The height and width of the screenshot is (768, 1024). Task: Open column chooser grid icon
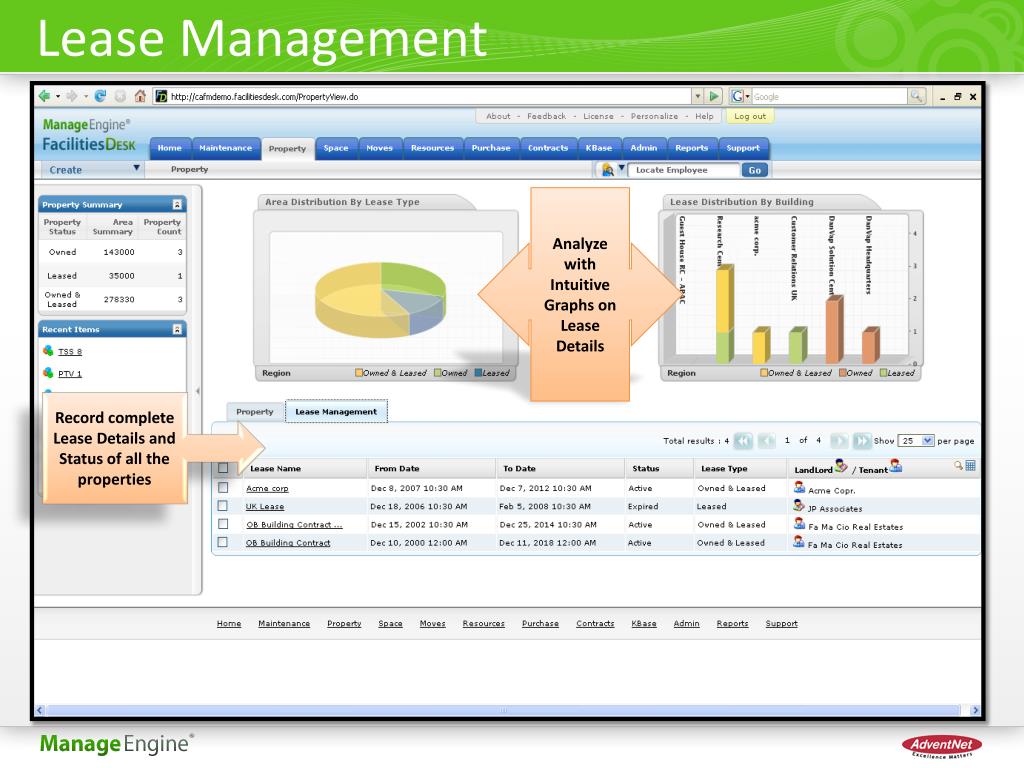pos(970,466)
